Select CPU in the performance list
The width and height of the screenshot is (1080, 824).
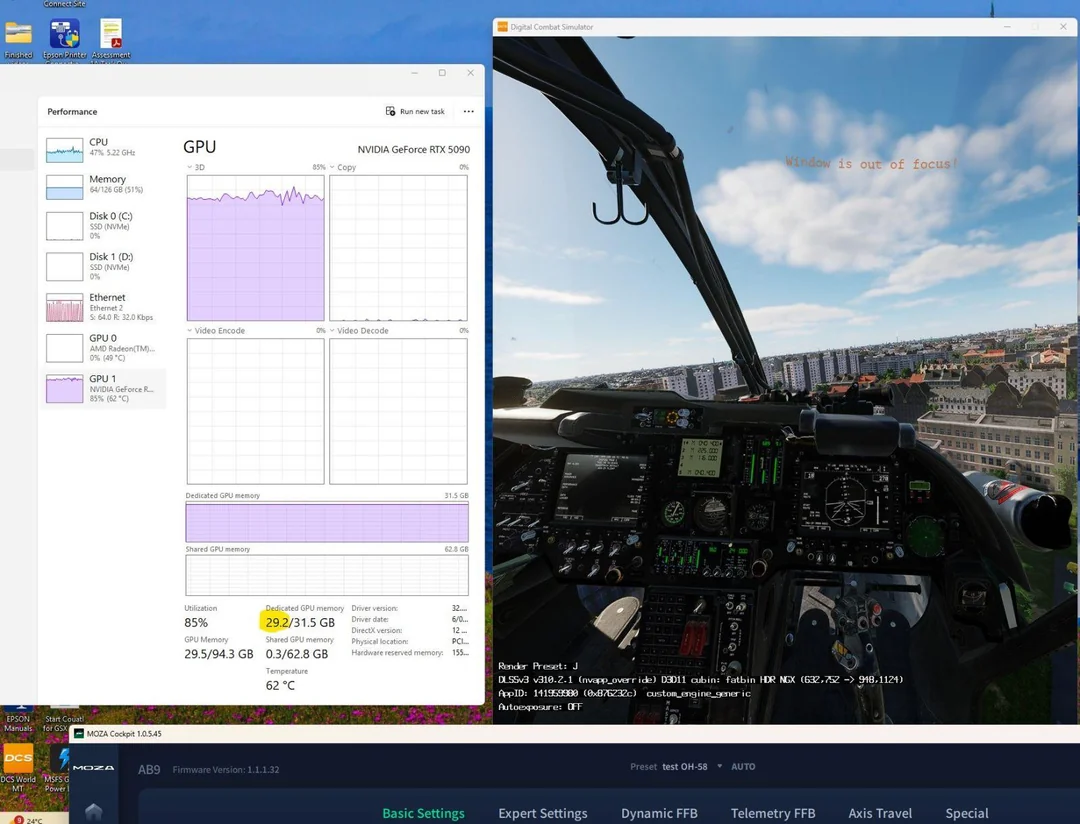click(x=103, y=149)
